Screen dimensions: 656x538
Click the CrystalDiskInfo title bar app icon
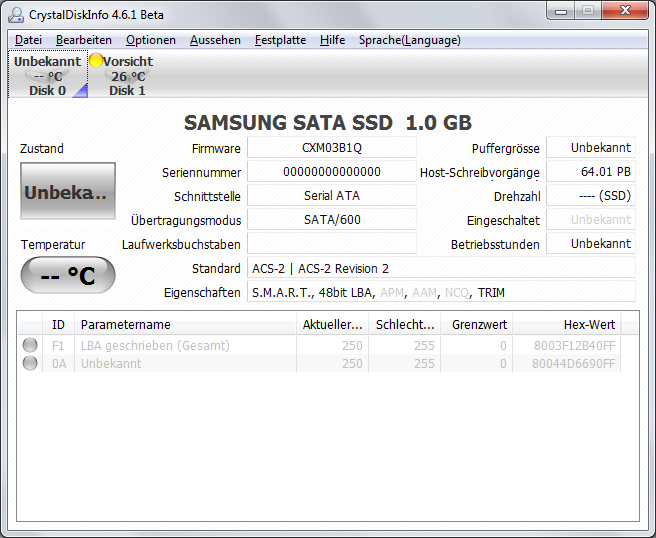(16, 15)
